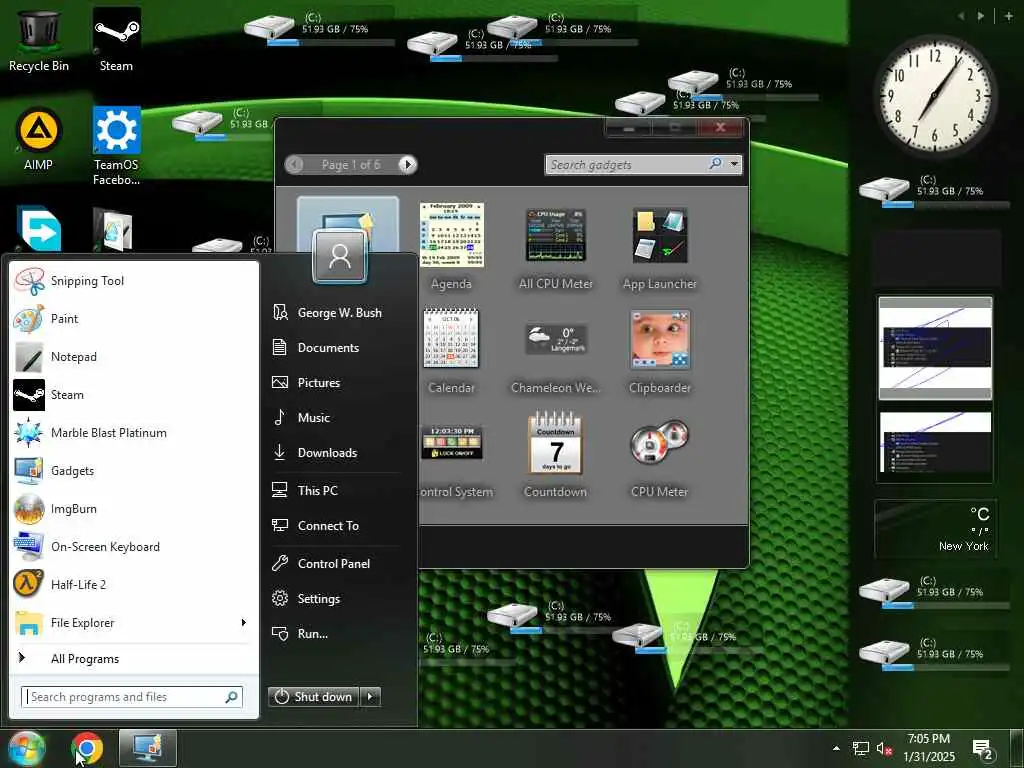Click the lower slideshow thumbnail in sidebar
This screenshot has height=768, width=1024.
pos(935,442)
